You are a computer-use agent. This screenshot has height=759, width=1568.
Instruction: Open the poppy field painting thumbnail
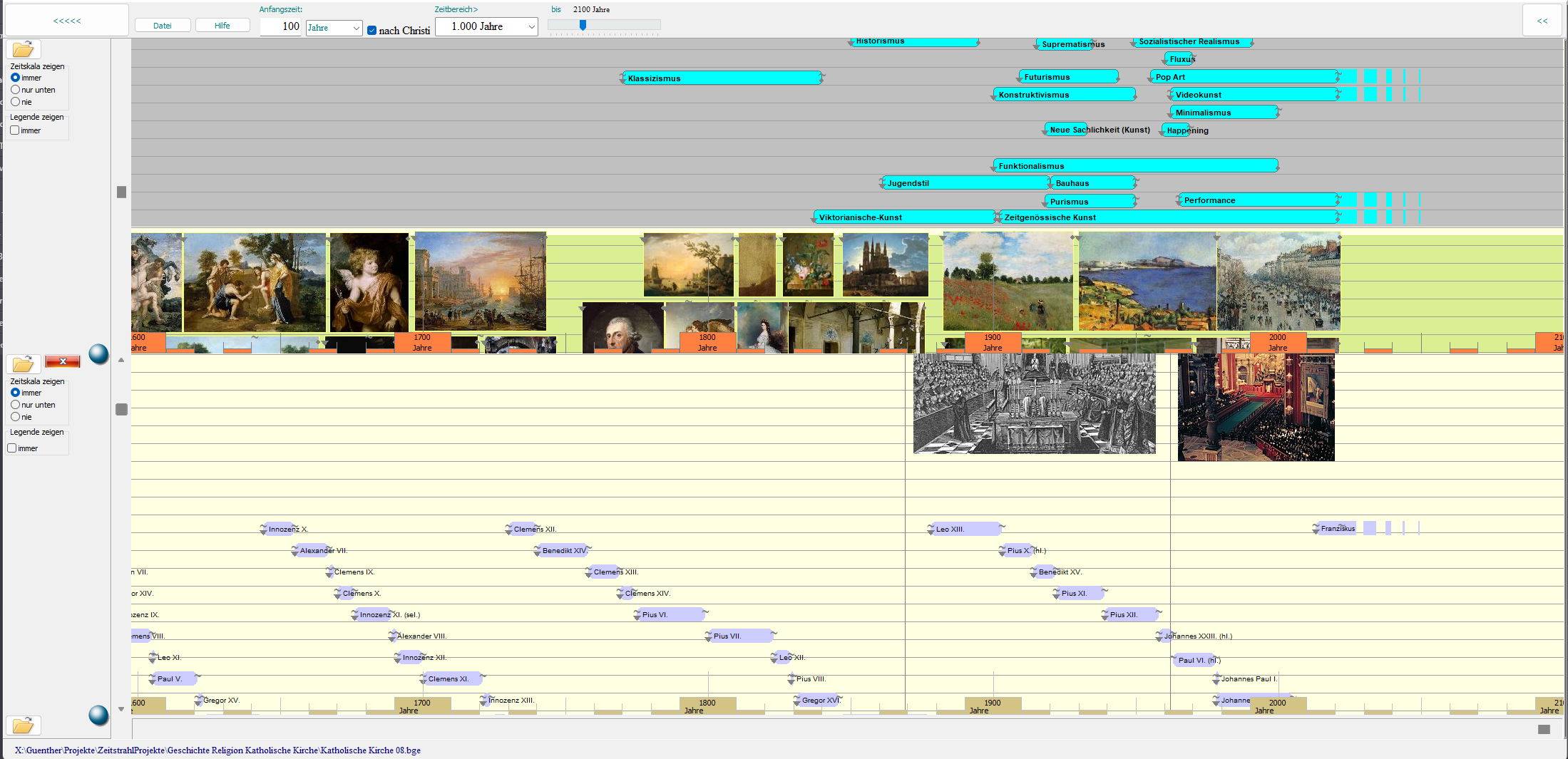point(1008,281)
